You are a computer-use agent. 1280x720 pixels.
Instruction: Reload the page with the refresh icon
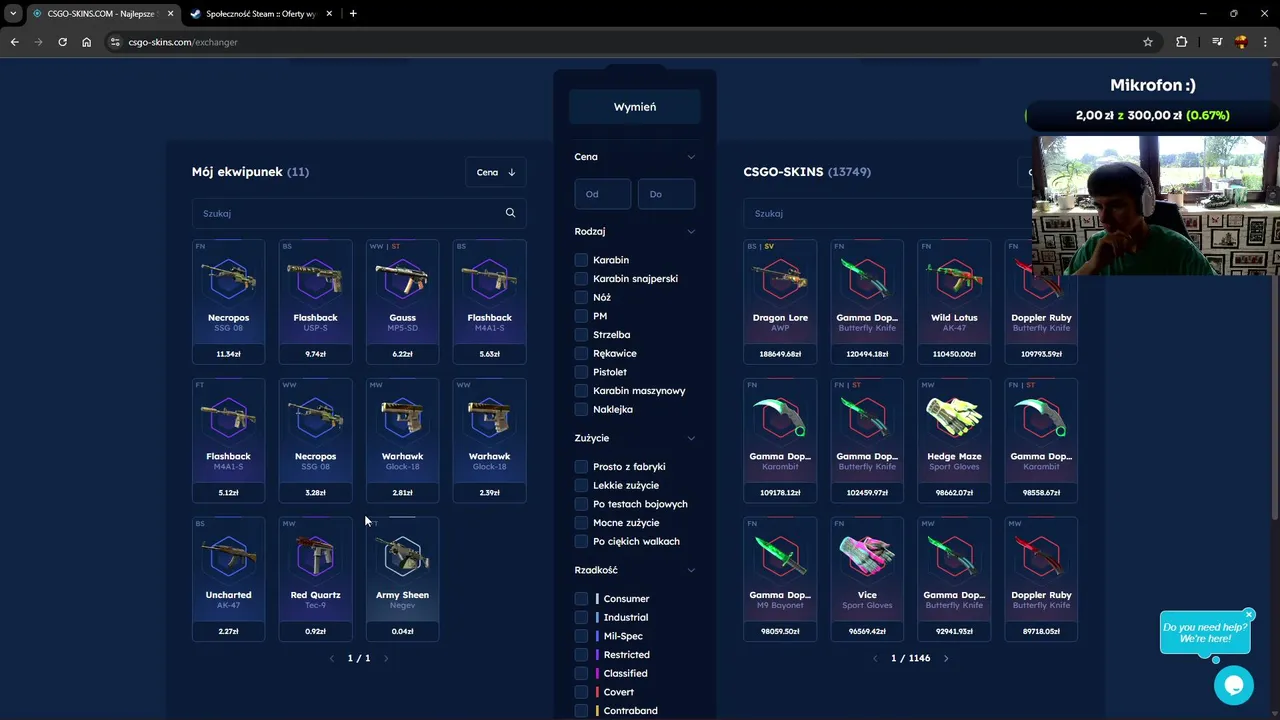pyautogui.click(x=62, y=42)
